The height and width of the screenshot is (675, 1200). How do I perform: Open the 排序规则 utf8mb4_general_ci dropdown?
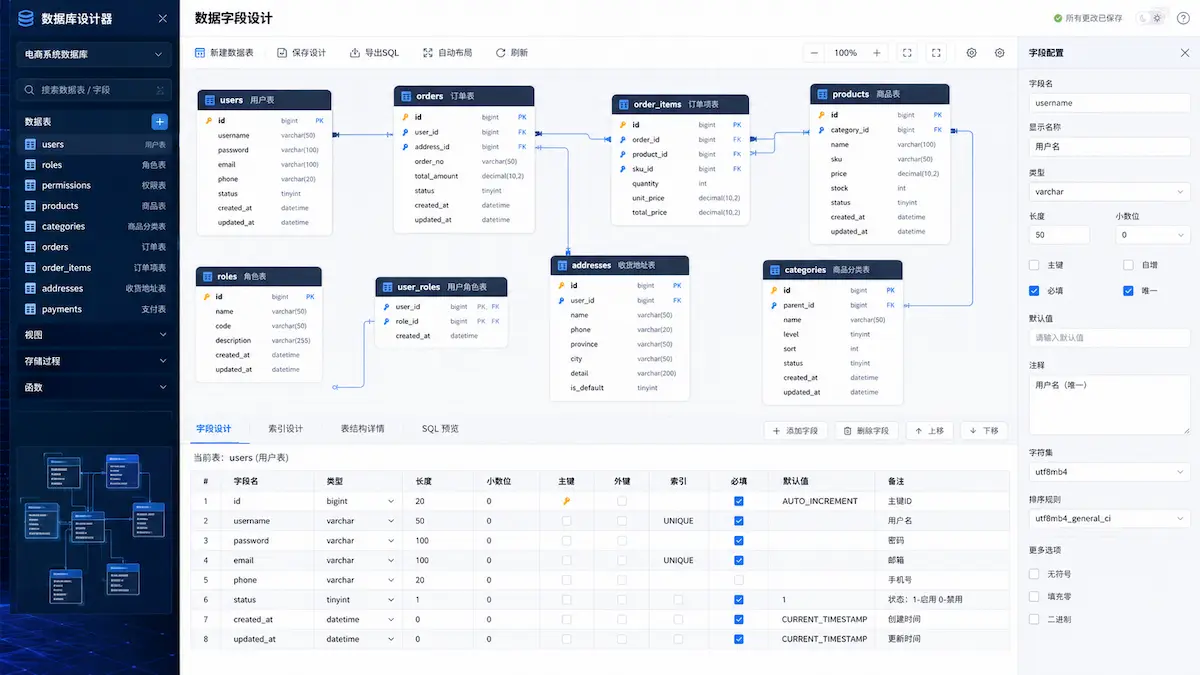1109,519
